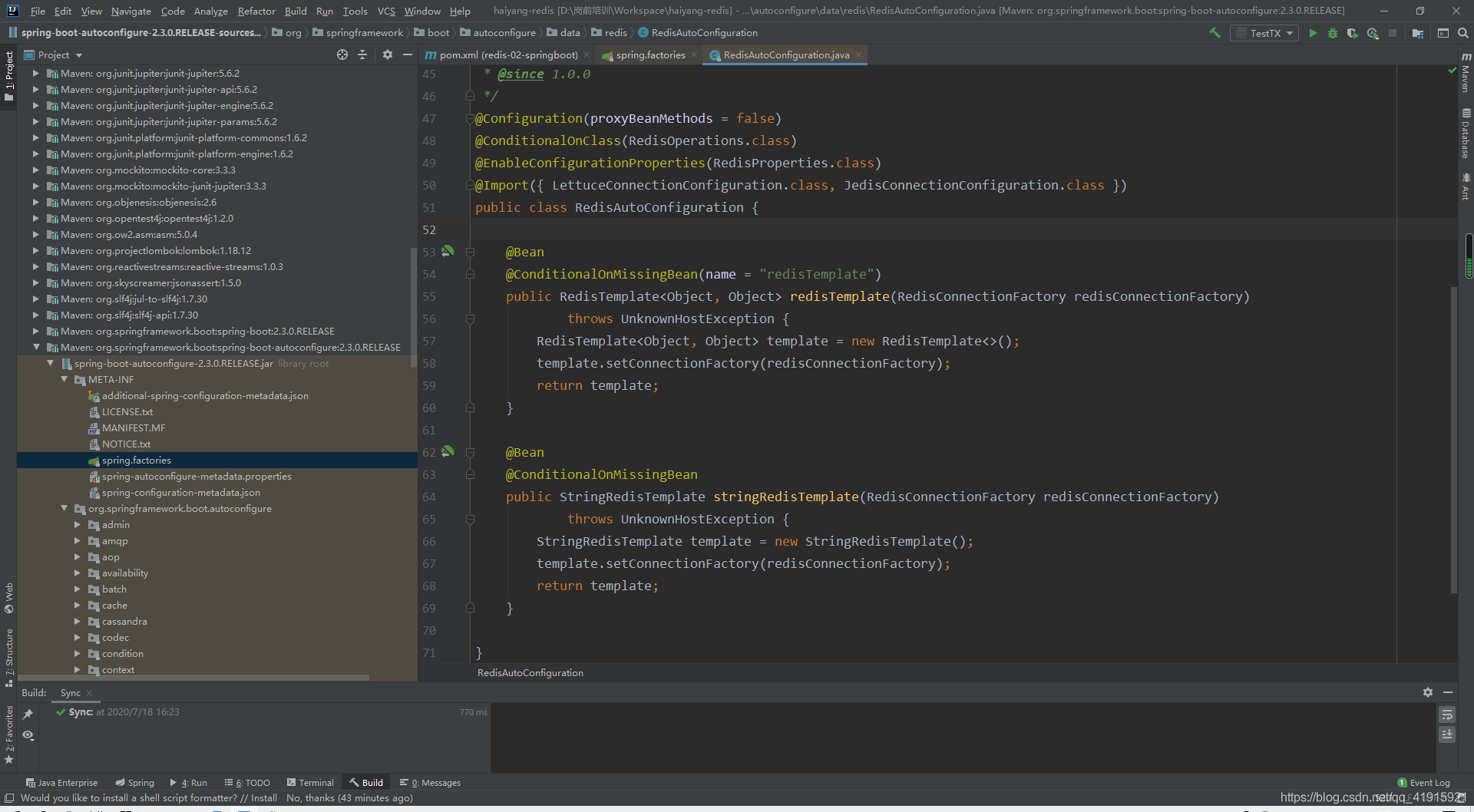This screenshot has width=1474, height=812.
Task: Select spring-autoconfigure-metadata.properties file
Action: click(197, 477)
